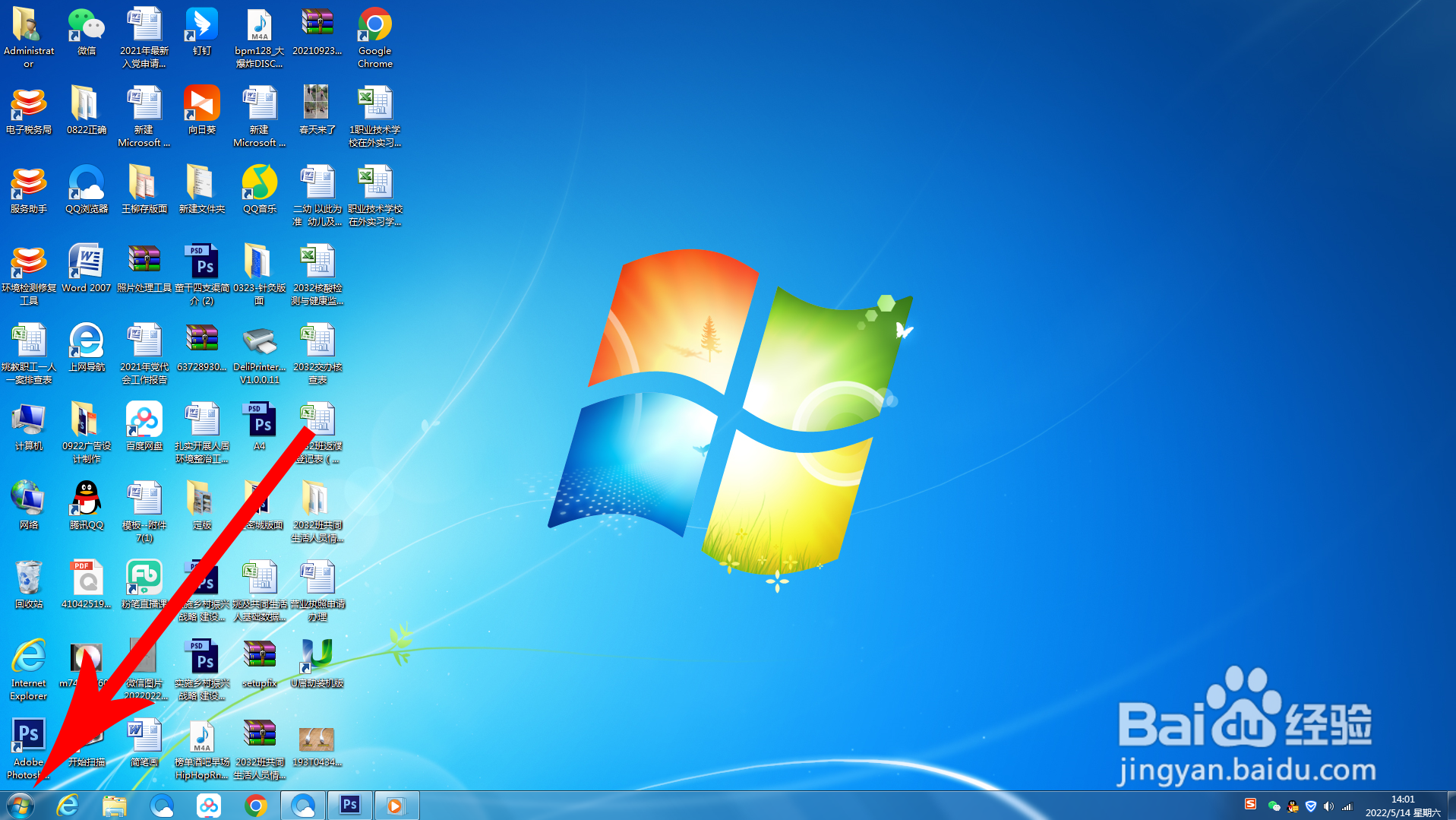Viewport: 1456px width, 820px height.
Task: Select the U启动装机版 shortcut
Action: click(317, 664)
